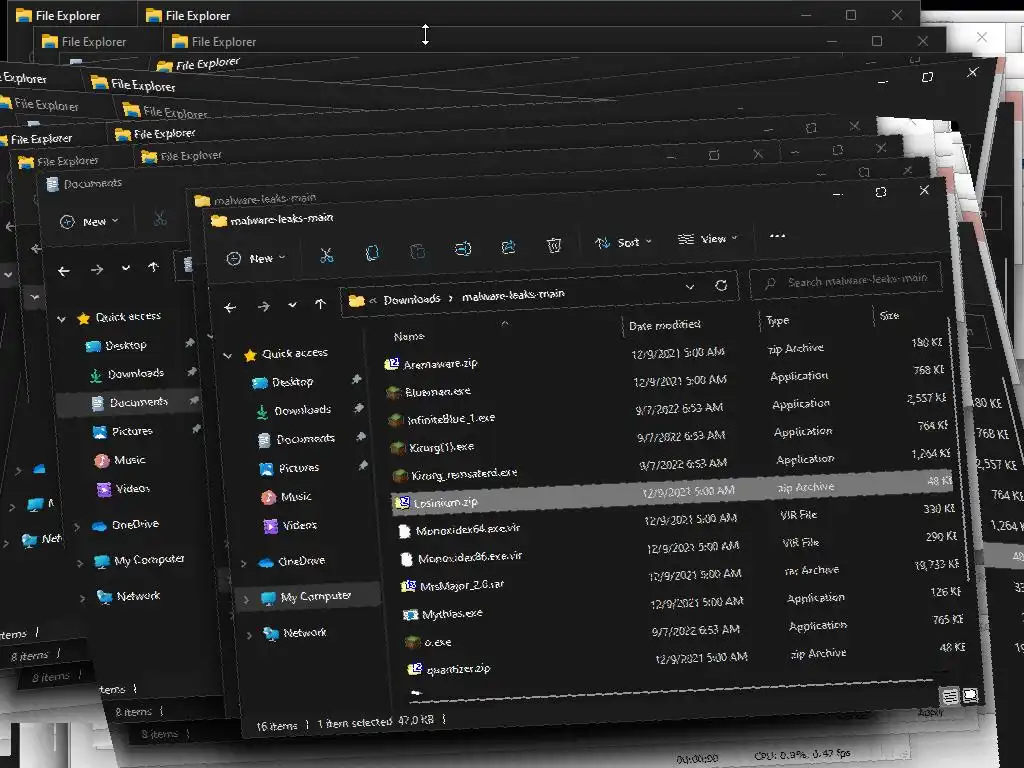
Task: Click the forward arrow in the Documents window
Action: [97, 269]
